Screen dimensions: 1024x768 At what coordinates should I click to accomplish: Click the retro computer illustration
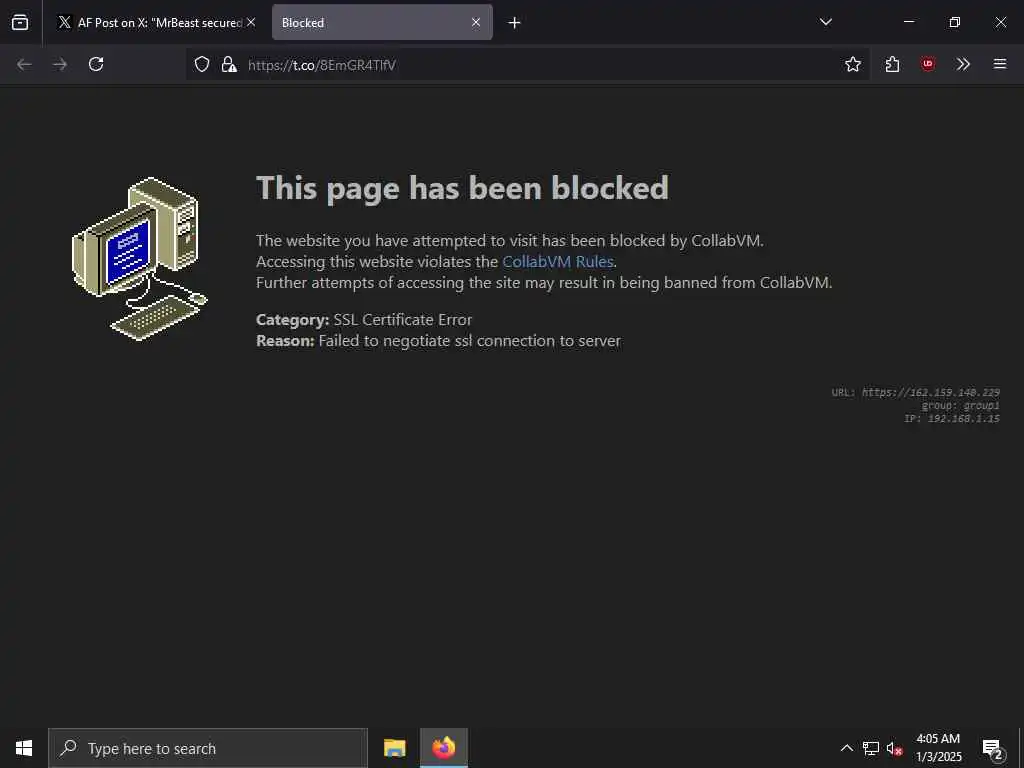click(139, 259)
